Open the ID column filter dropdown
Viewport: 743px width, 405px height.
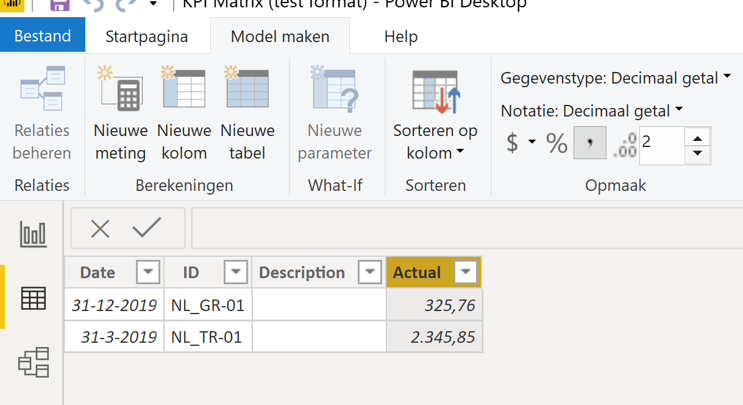(x=236, y=272)
